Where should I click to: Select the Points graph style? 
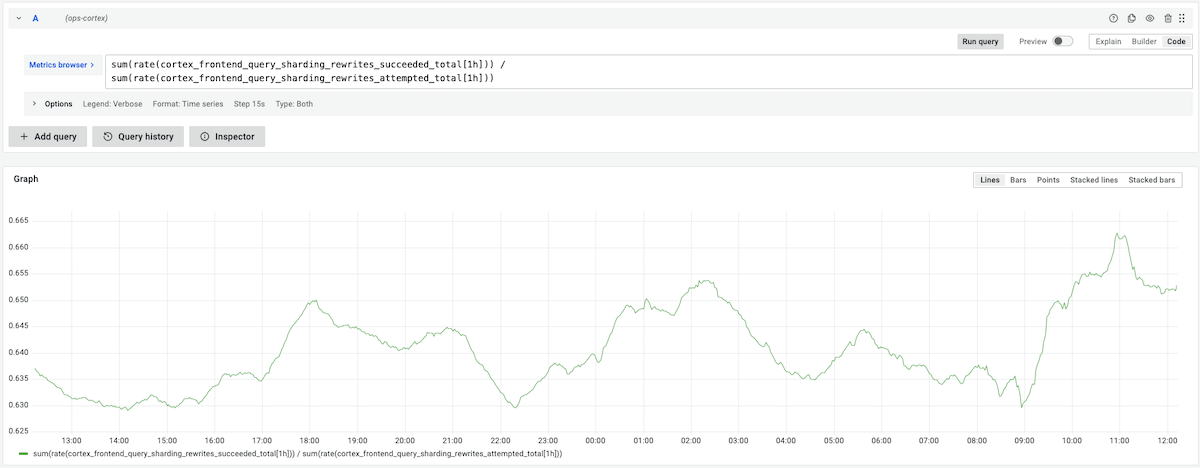1048,180
